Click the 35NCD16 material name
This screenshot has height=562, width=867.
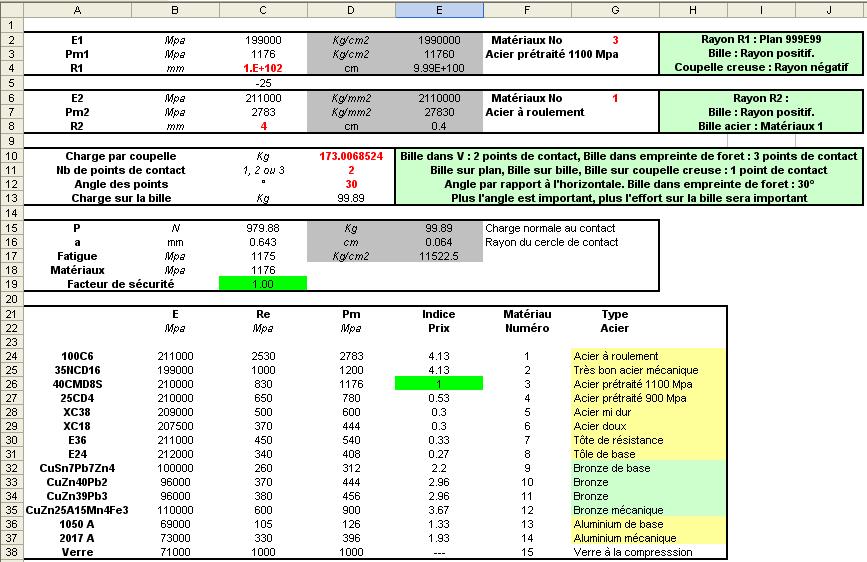pos(77,370)
